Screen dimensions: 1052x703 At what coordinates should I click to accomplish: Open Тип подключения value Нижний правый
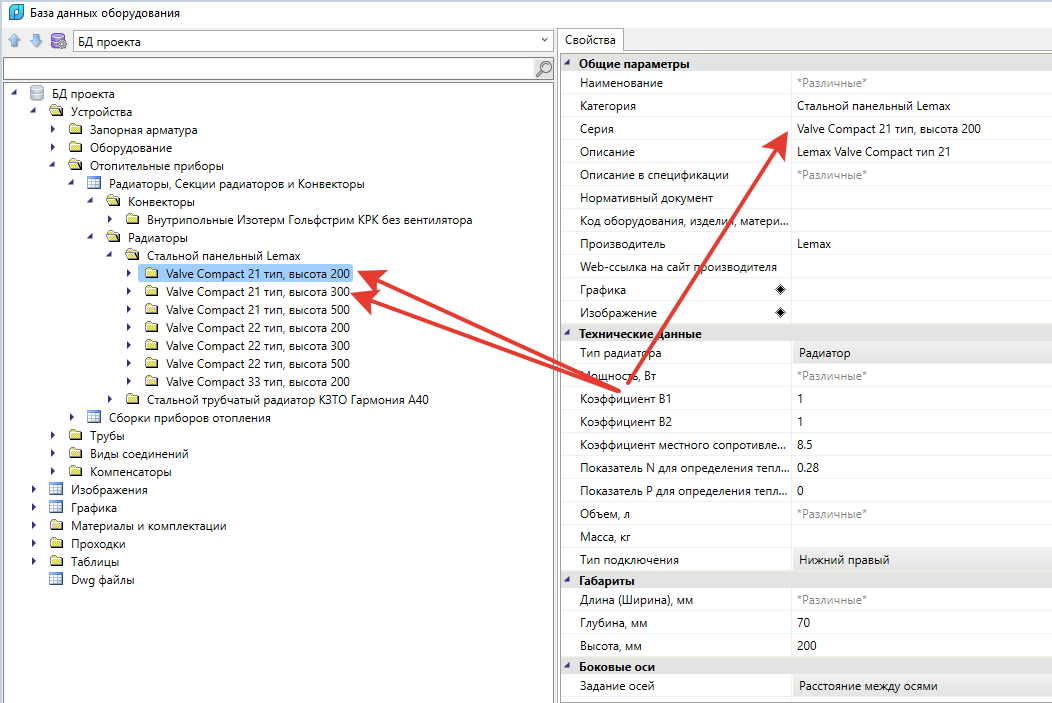coord(922,559)
